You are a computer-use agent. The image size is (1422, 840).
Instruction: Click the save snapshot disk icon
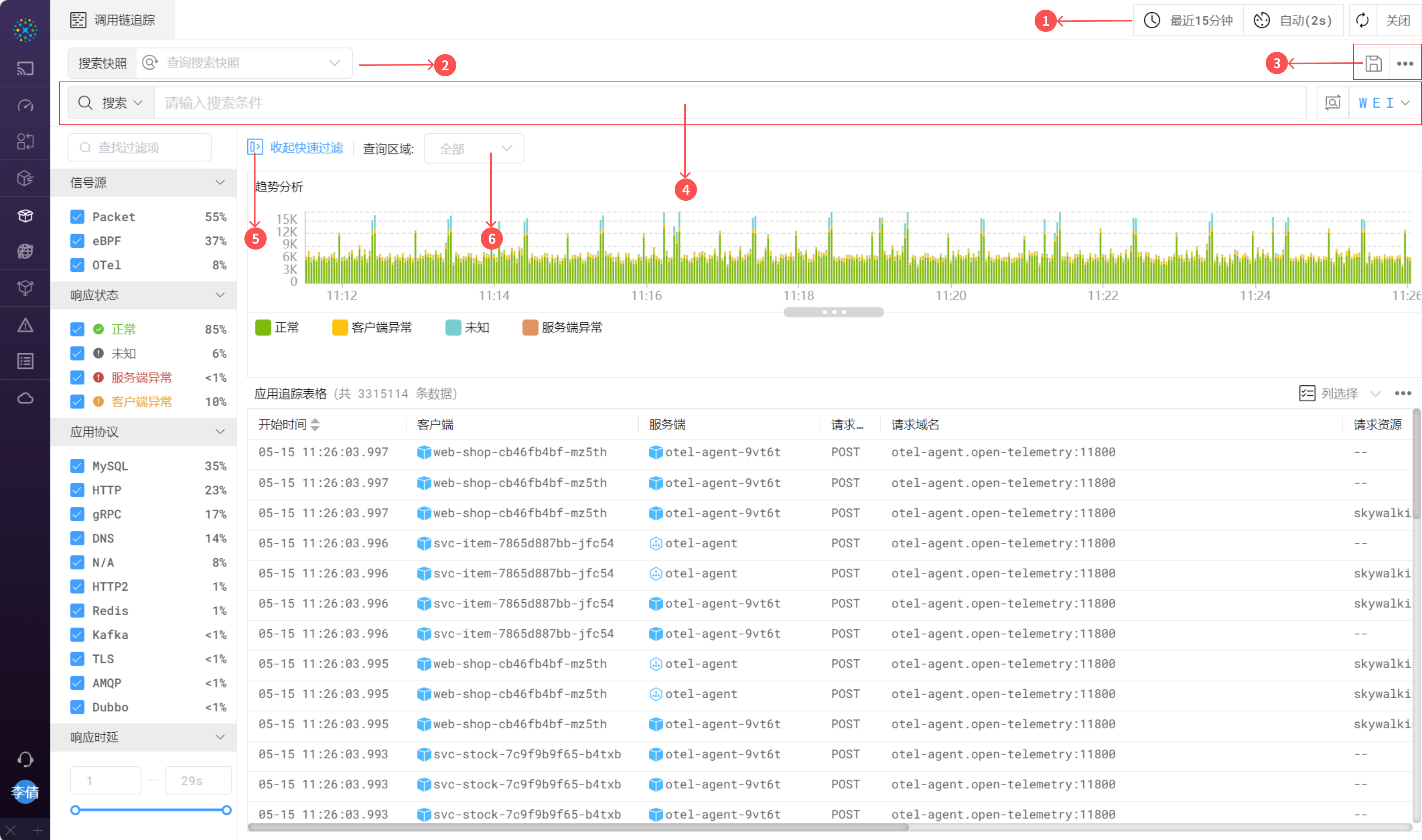(1373, 63)
